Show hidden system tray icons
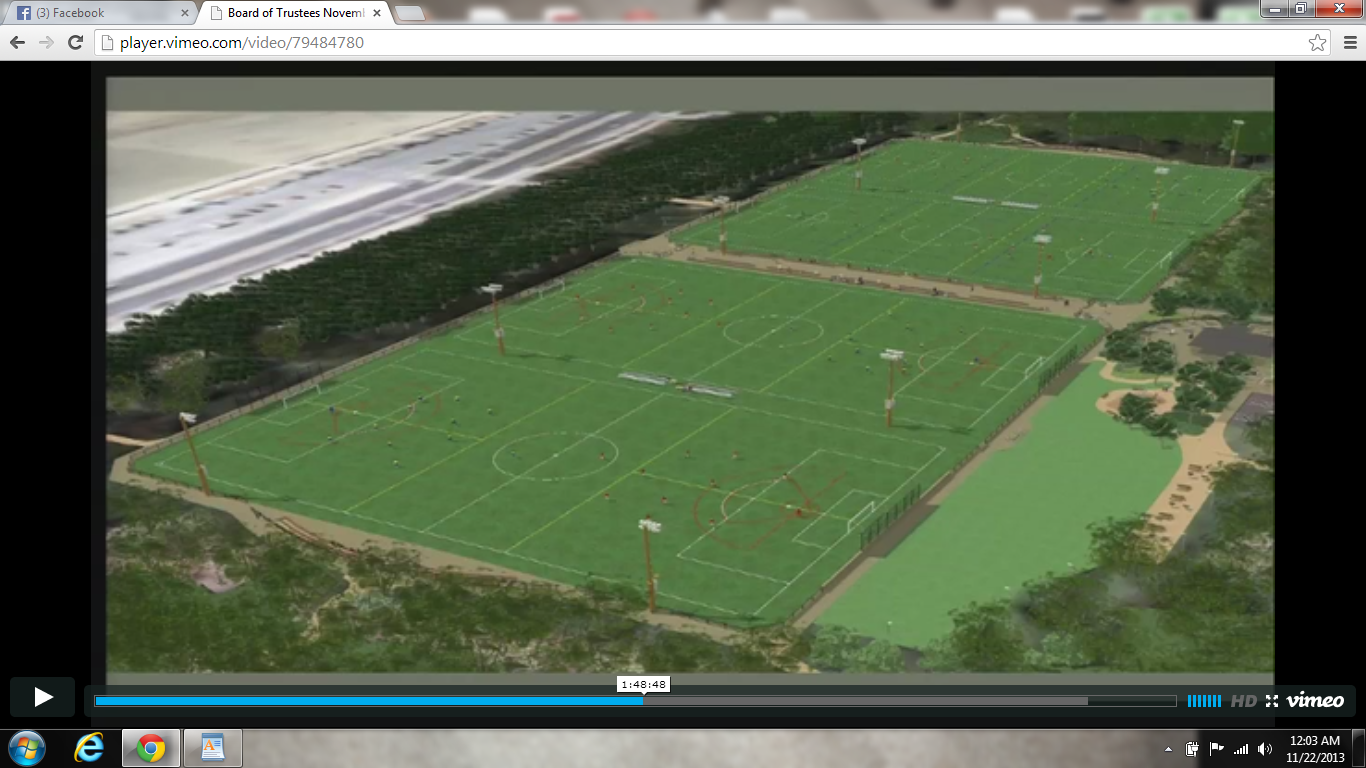 click(x=1168, y=749)
